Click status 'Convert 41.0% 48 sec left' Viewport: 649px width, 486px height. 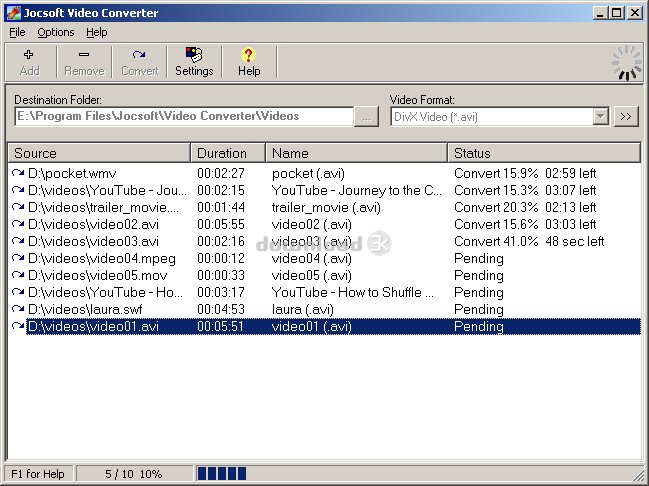pyautogui.click(x=529, y=241)
